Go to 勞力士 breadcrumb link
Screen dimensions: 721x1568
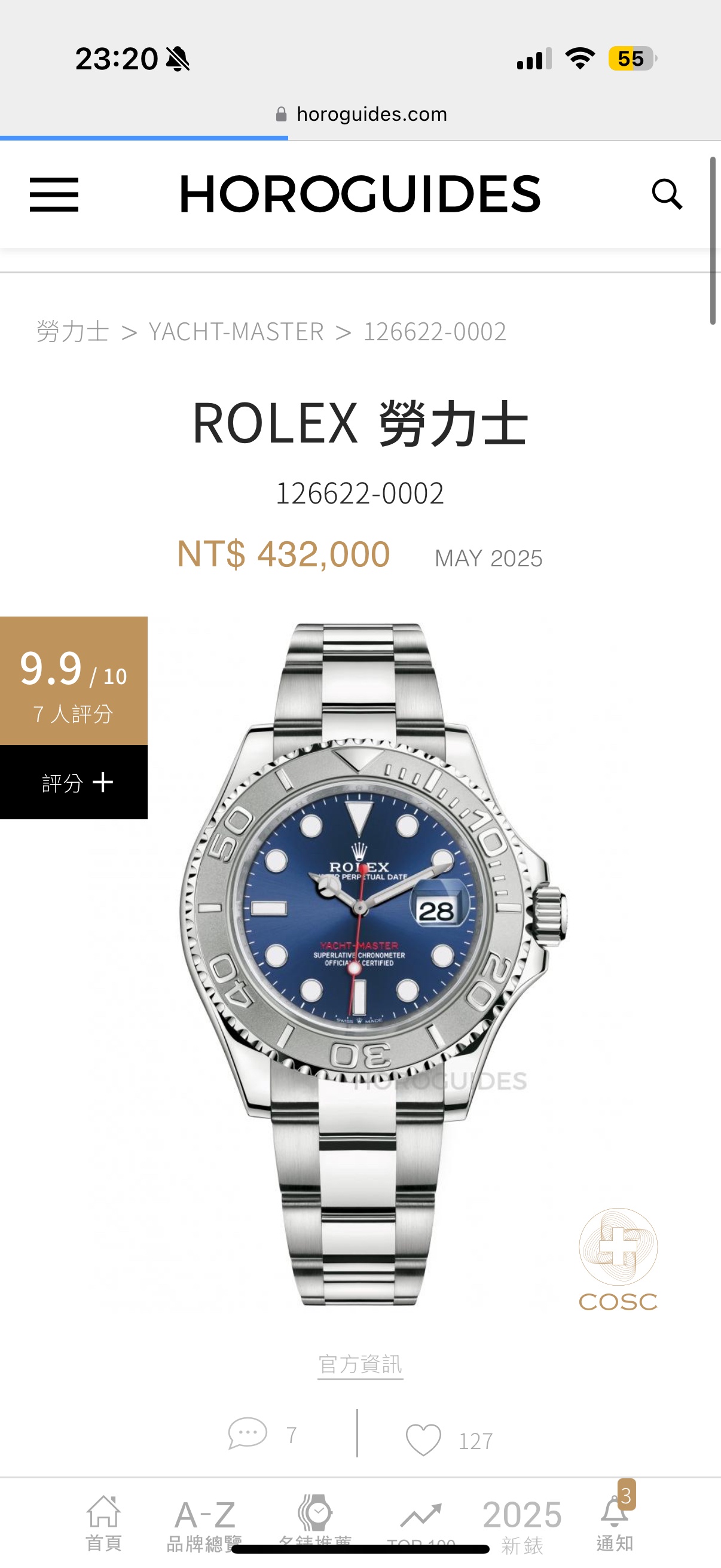pyautogui.click(x=72, y=332)
